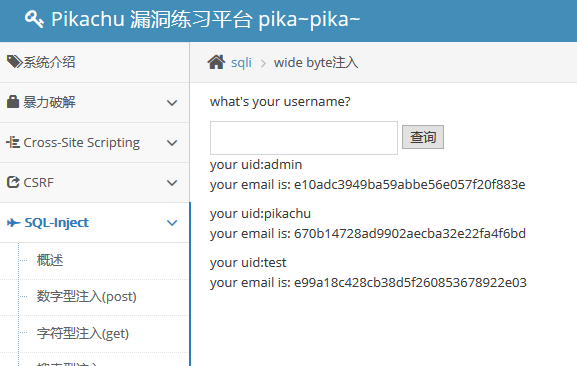
Task: Click the CSRF share icon
Action: [x=13, y=182]
